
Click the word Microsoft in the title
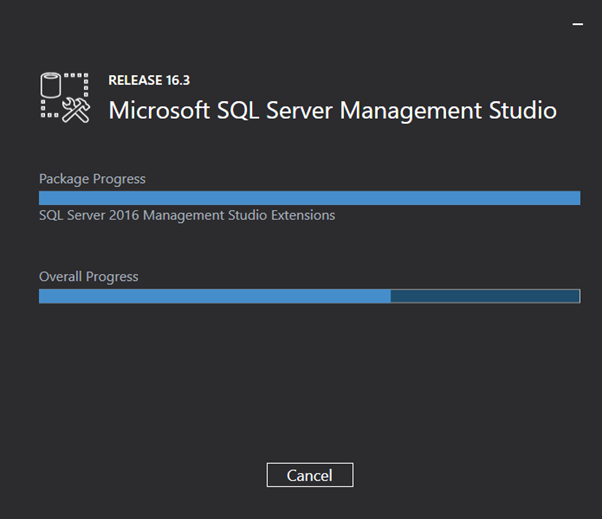pos(159,111)
